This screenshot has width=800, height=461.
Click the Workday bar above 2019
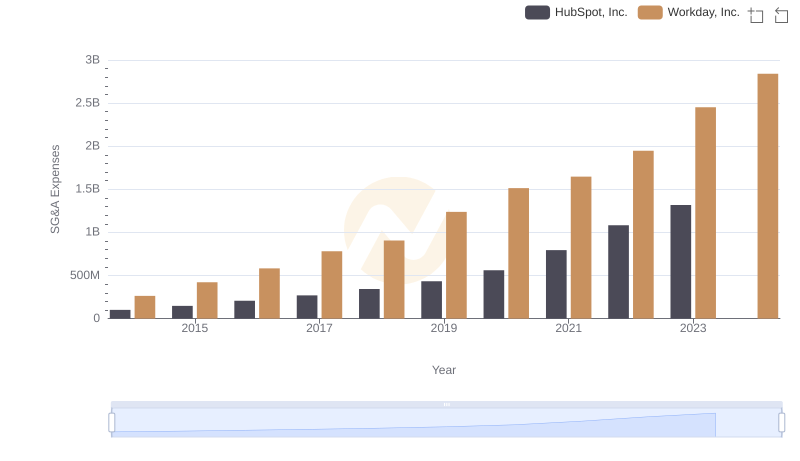point(456,265)
